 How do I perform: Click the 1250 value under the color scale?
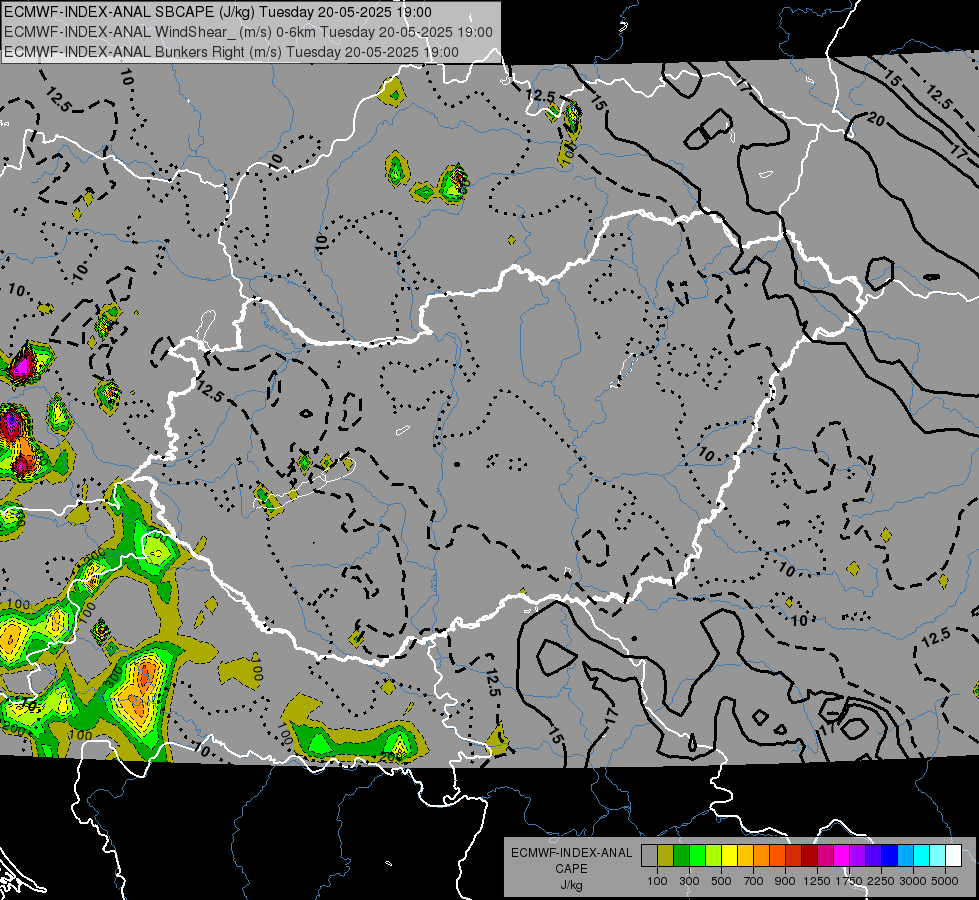817,881
